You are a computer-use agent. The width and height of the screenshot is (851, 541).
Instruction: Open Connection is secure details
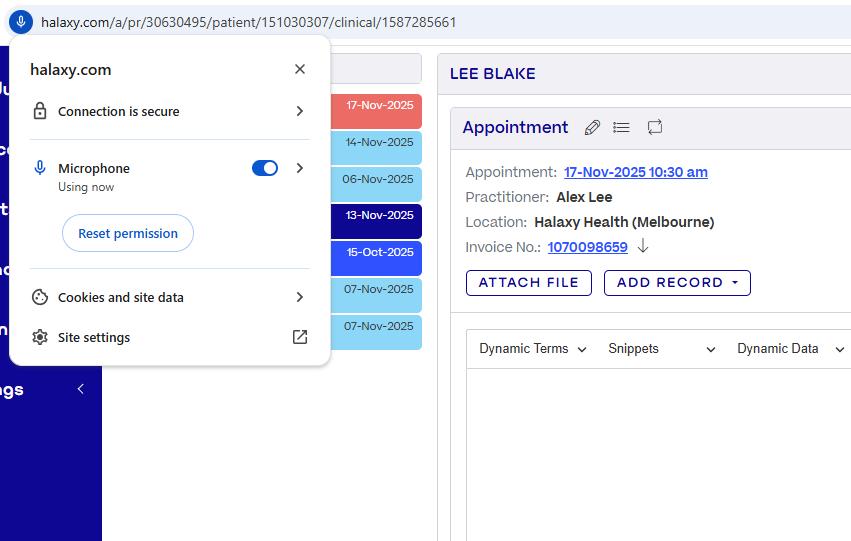click(x=169, y=111)
